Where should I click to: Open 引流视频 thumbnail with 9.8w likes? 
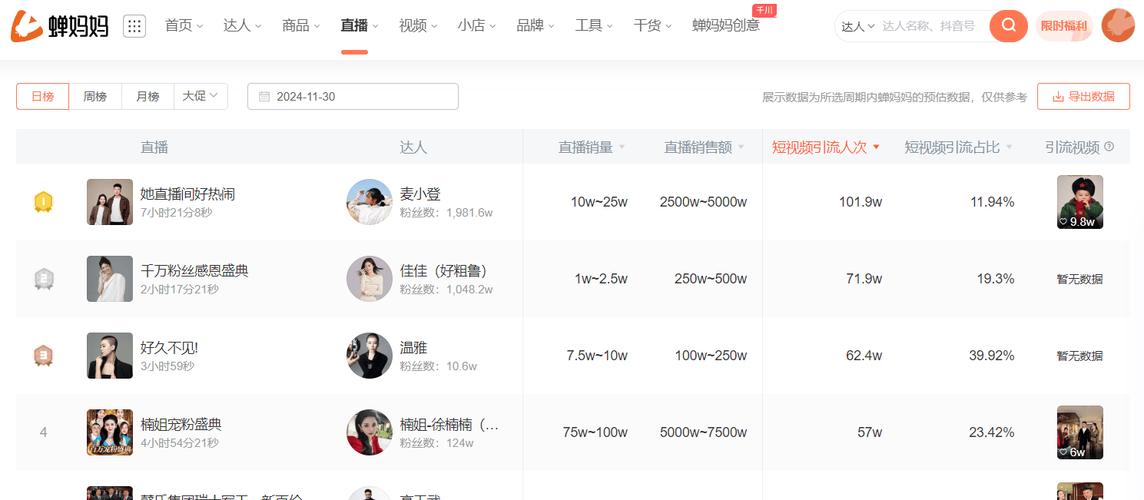point(1080,201)
